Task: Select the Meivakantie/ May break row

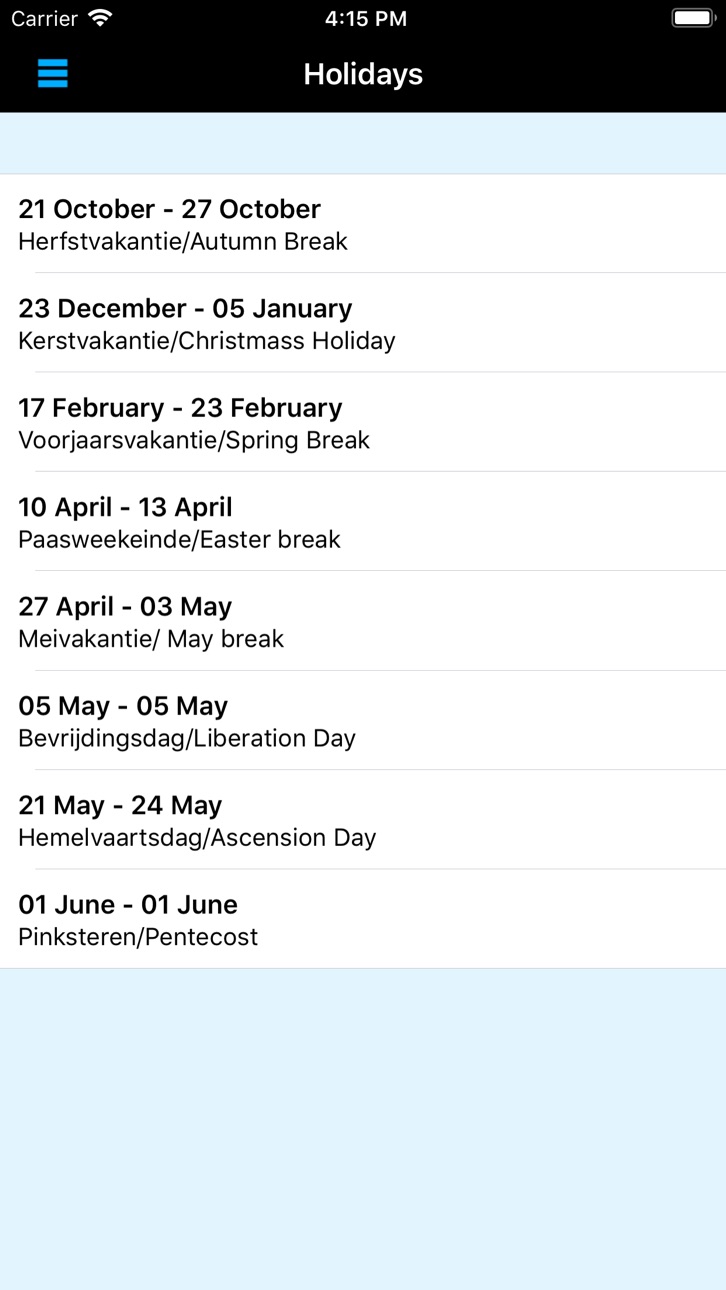Action: 363,621
